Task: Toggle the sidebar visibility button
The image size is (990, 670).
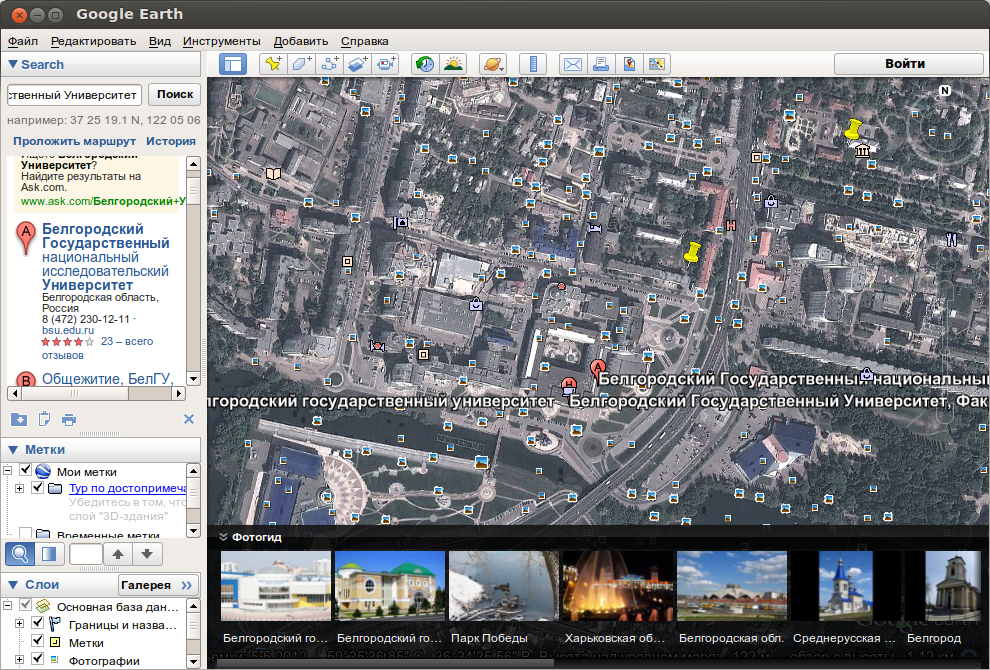Action: [233, 64]
